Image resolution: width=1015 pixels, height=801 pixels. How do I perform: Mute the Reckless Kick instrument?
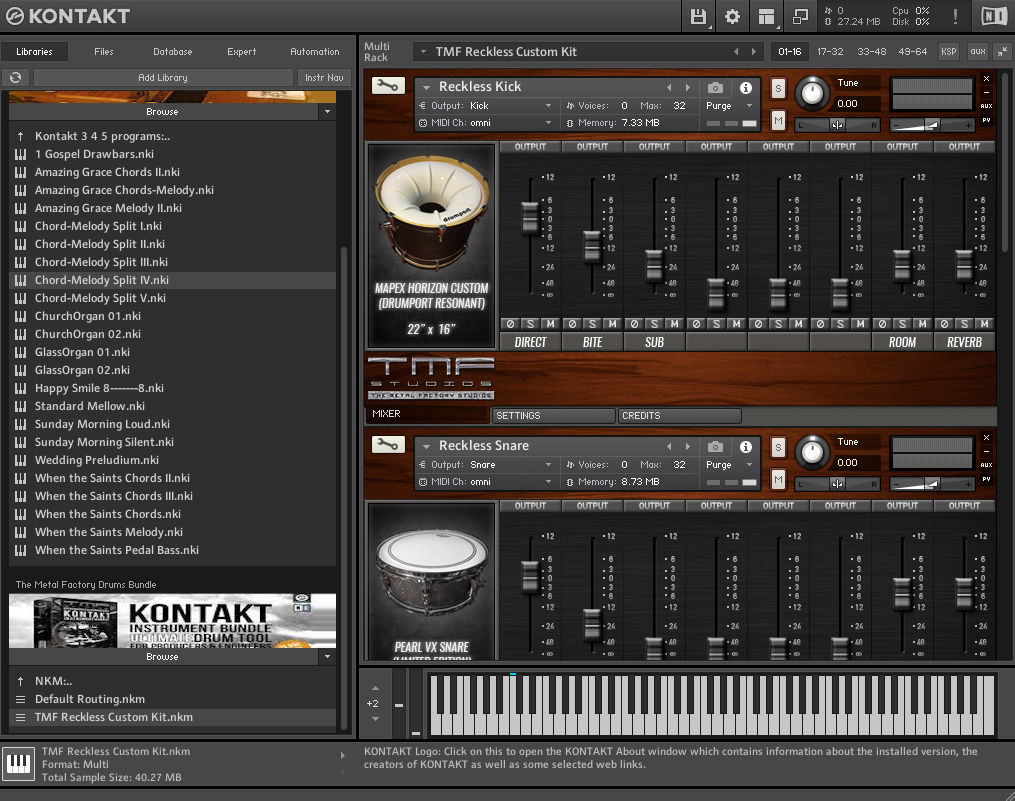[x=778, y=120]
